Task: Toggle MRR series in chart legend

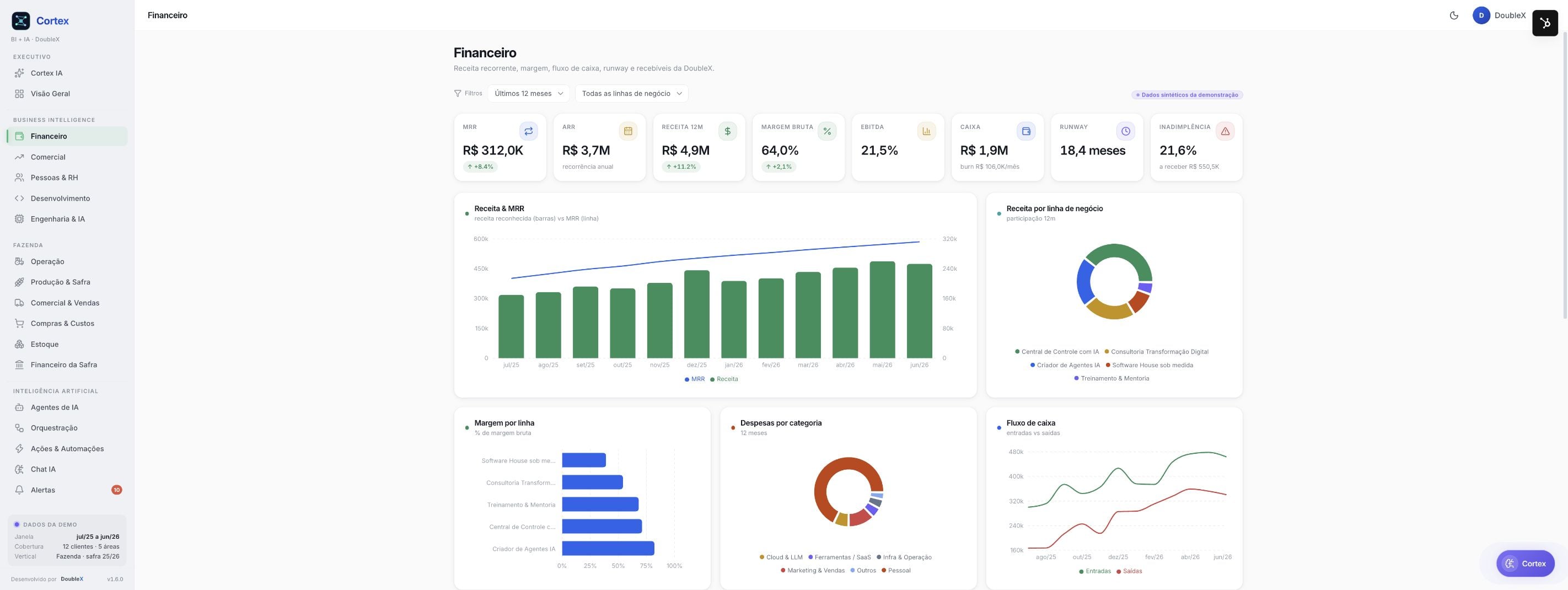Action: (x=695, y=379)
